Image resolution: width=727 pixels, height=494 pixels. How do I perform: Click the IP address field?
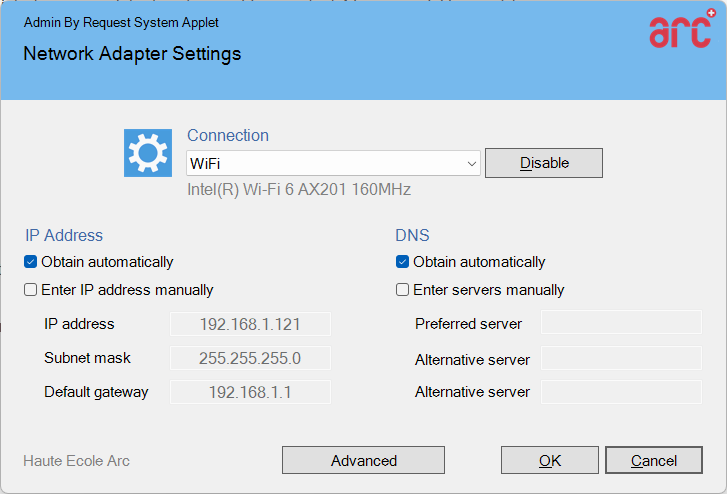250,324
